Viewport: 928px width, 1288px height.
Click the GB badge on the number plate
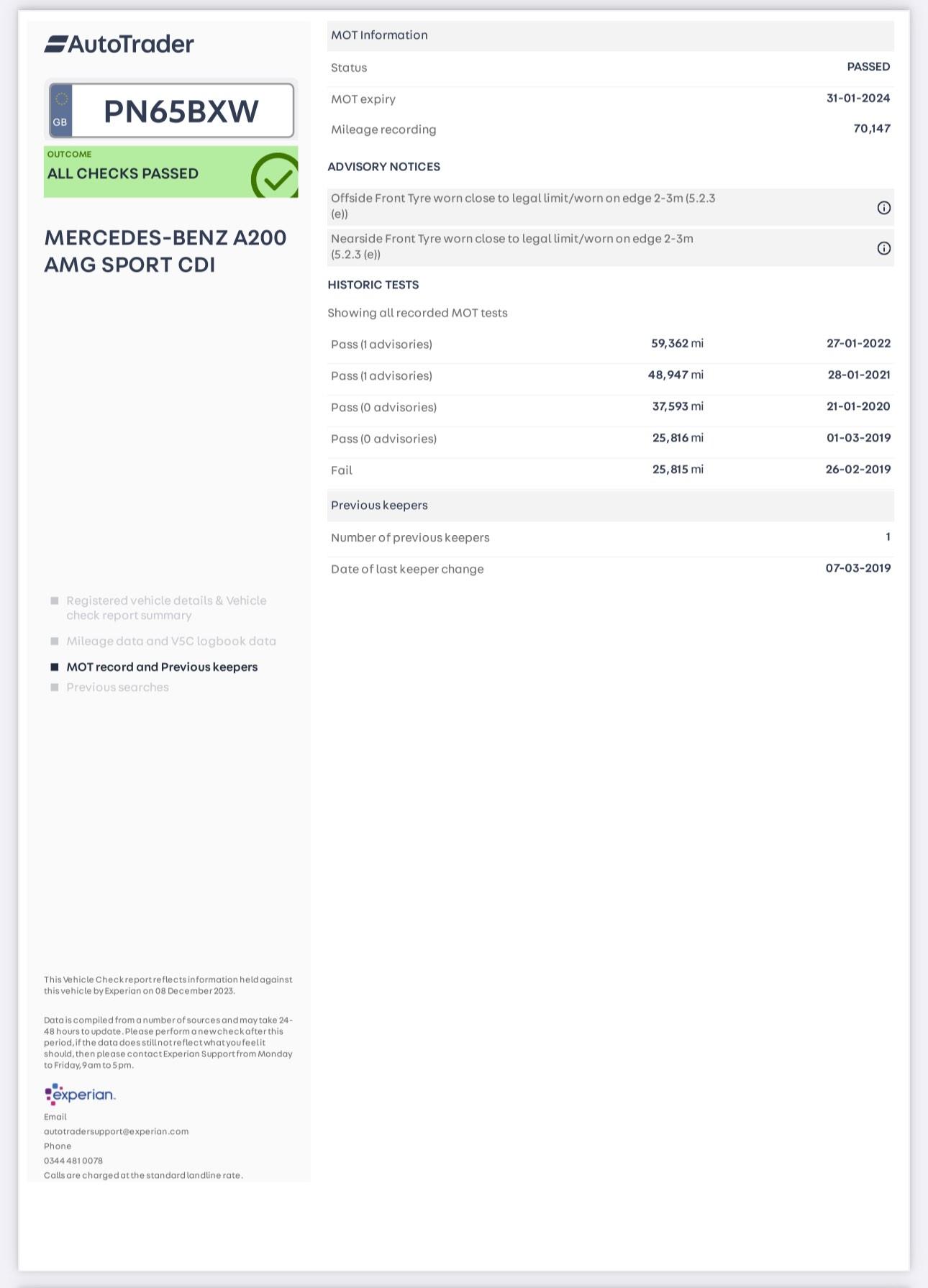click(60, 111)
